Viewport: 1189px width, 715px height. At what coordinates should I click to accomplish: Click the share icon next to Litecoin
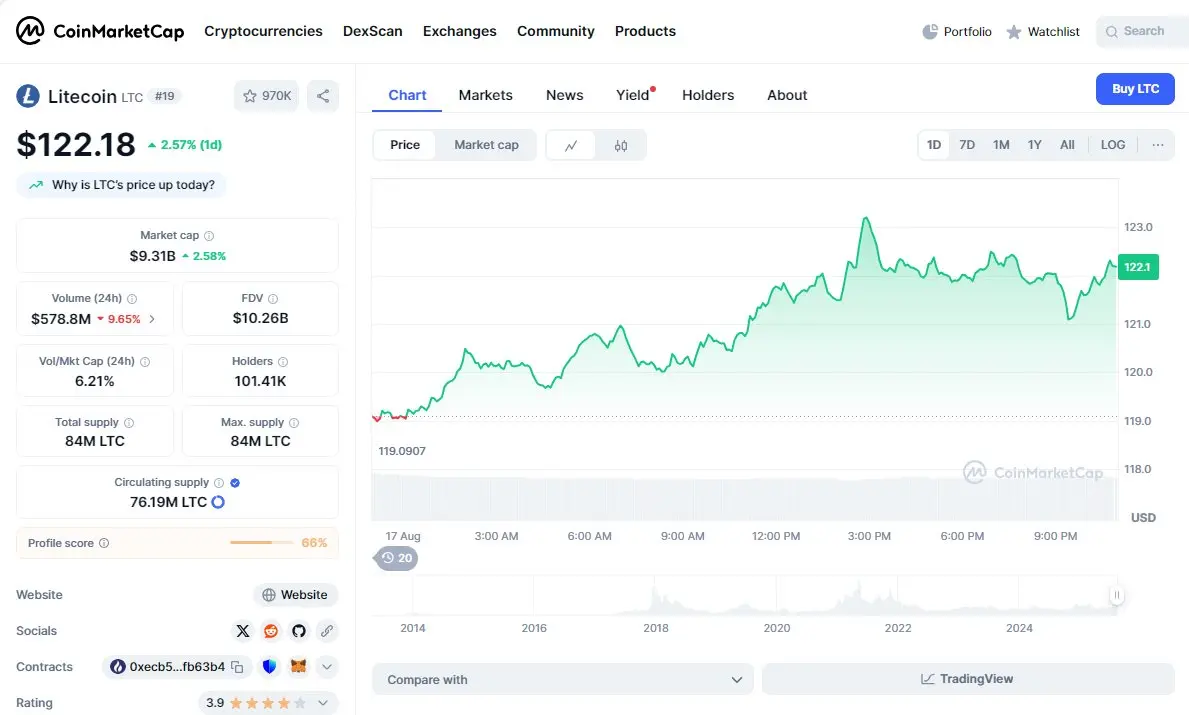pyautogui.click(x=323, y=96)
